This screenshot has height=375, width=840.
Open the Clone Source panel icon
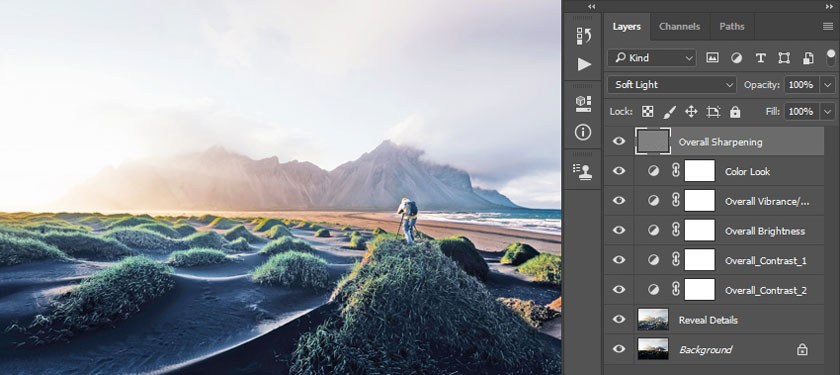point(582,171)
